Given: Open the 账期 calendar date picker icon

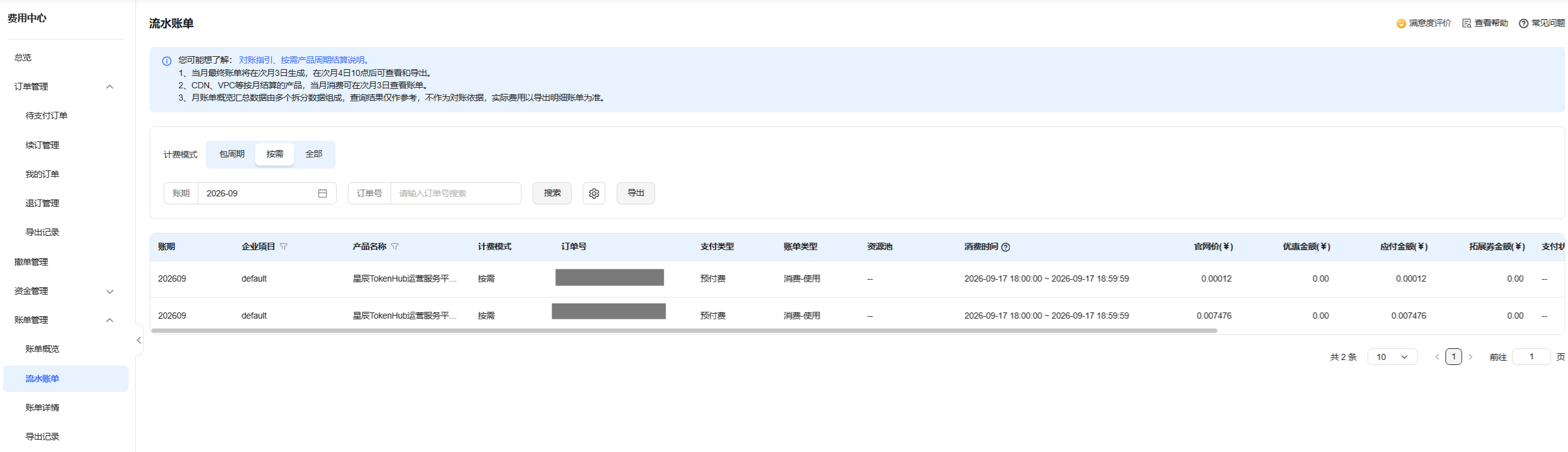Looking at the screenshot, I should click(x=322, y=193).
